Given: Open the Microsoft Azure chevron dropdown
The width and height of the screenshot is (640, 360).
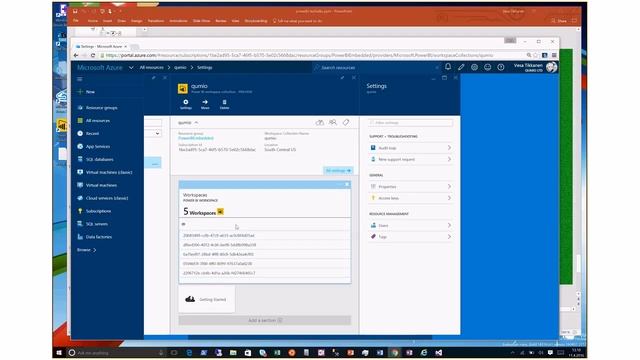Looking at the screenshot, I should pyautogui.click(x=131, y=67).
